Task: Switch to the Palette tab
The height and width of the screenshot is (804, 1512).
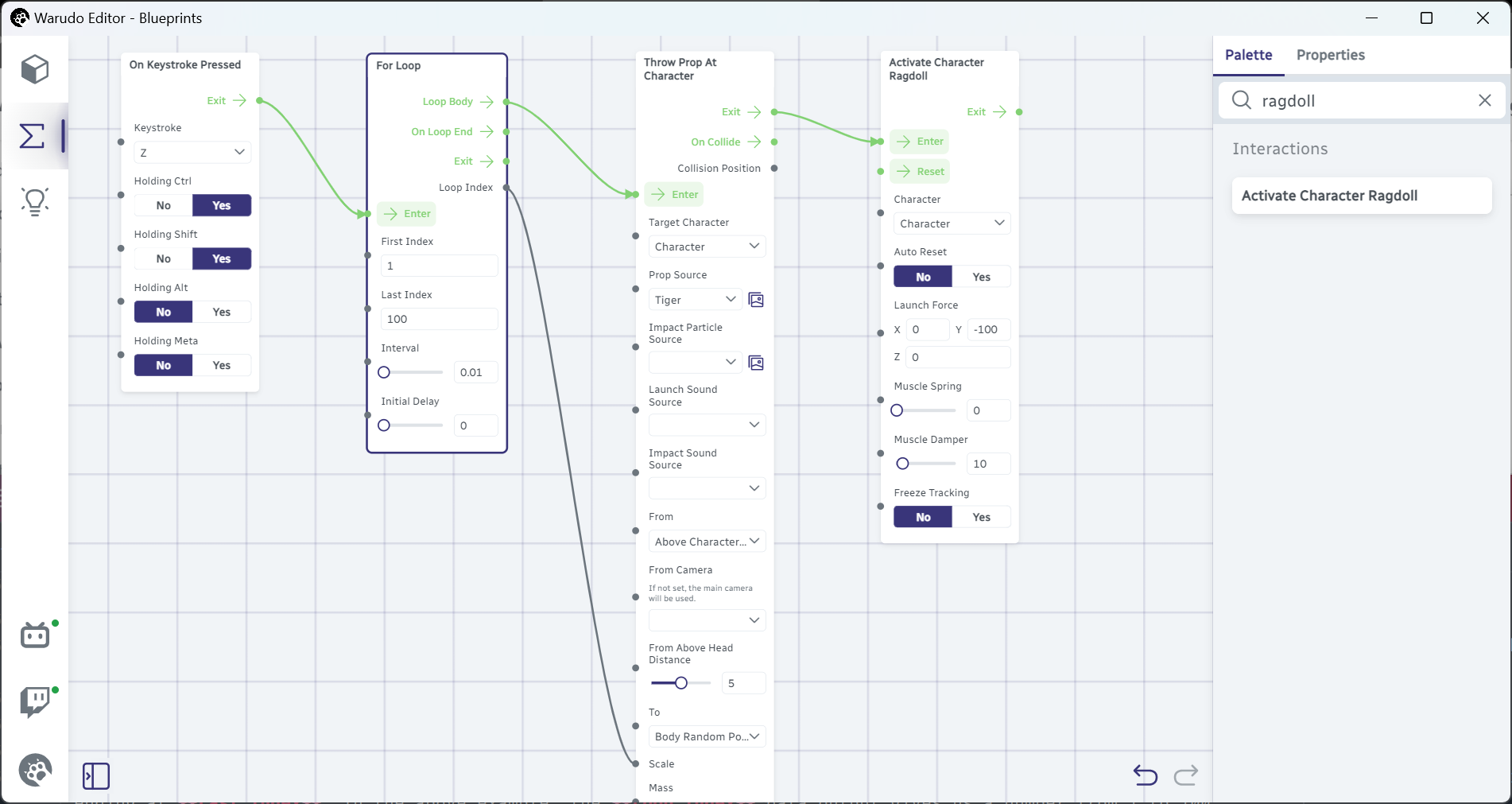Action: [x=1248, y=55]
